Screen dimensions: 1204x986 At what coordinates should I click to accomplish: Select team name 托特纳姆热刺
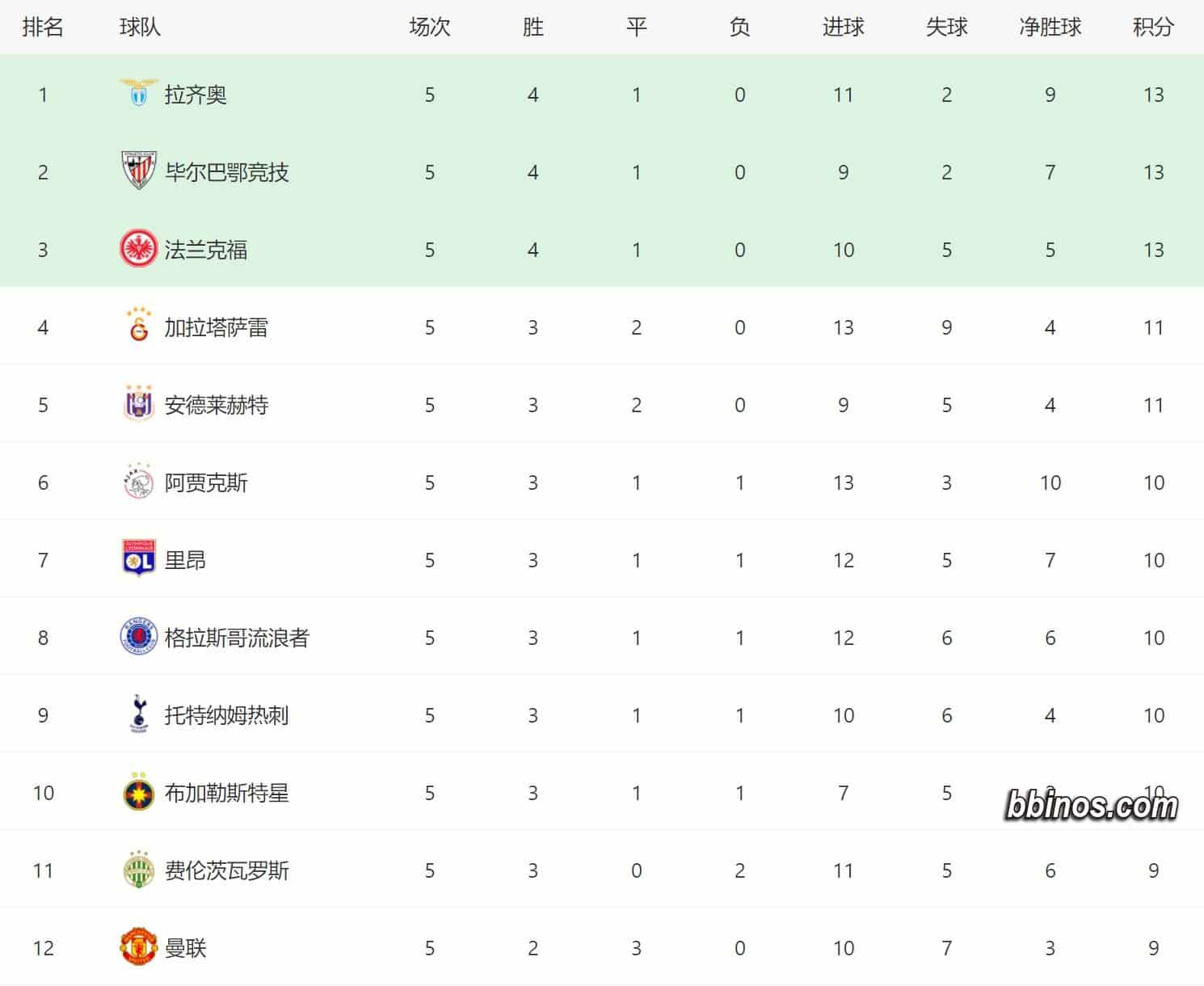(x=227, y=715)
